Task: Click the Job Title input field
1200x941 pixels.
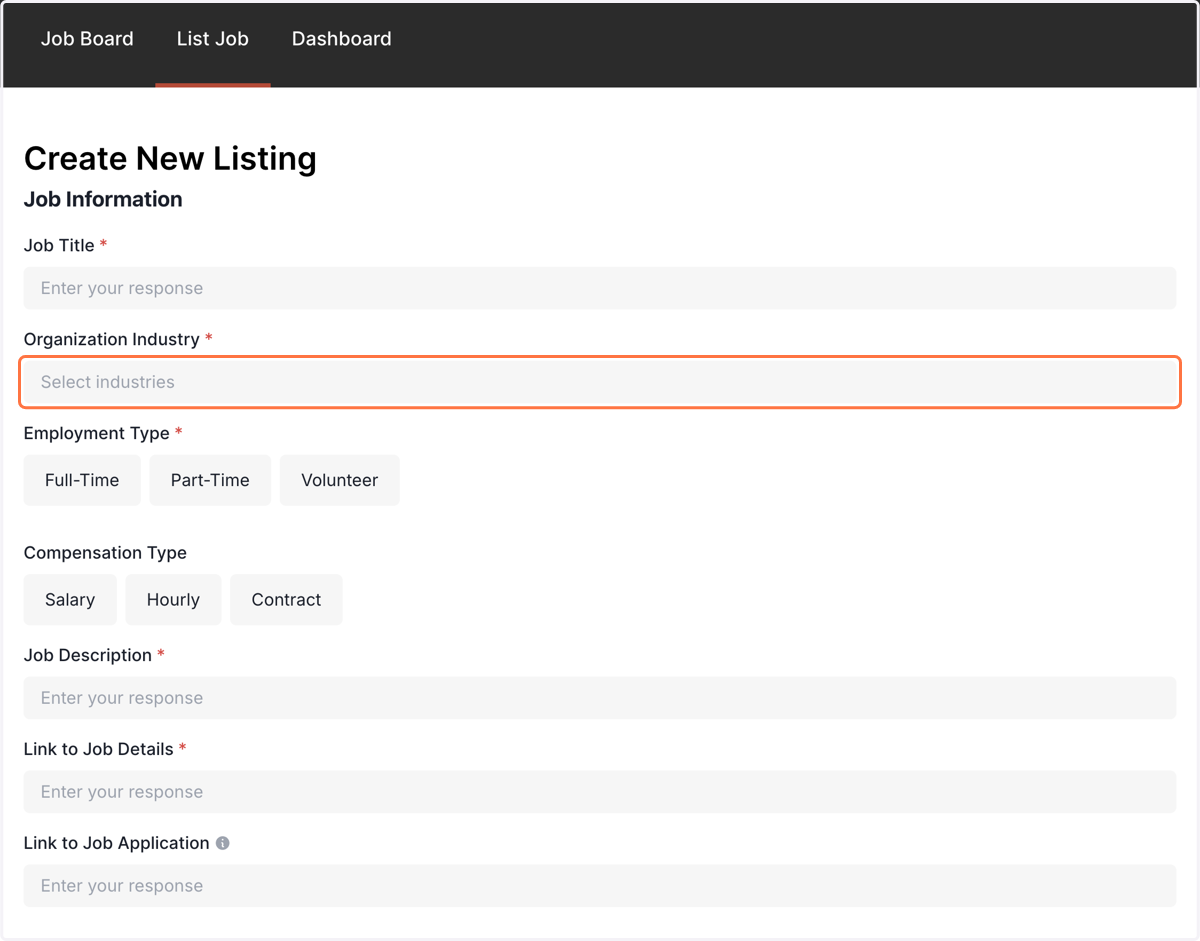Action: click(600, 288)
